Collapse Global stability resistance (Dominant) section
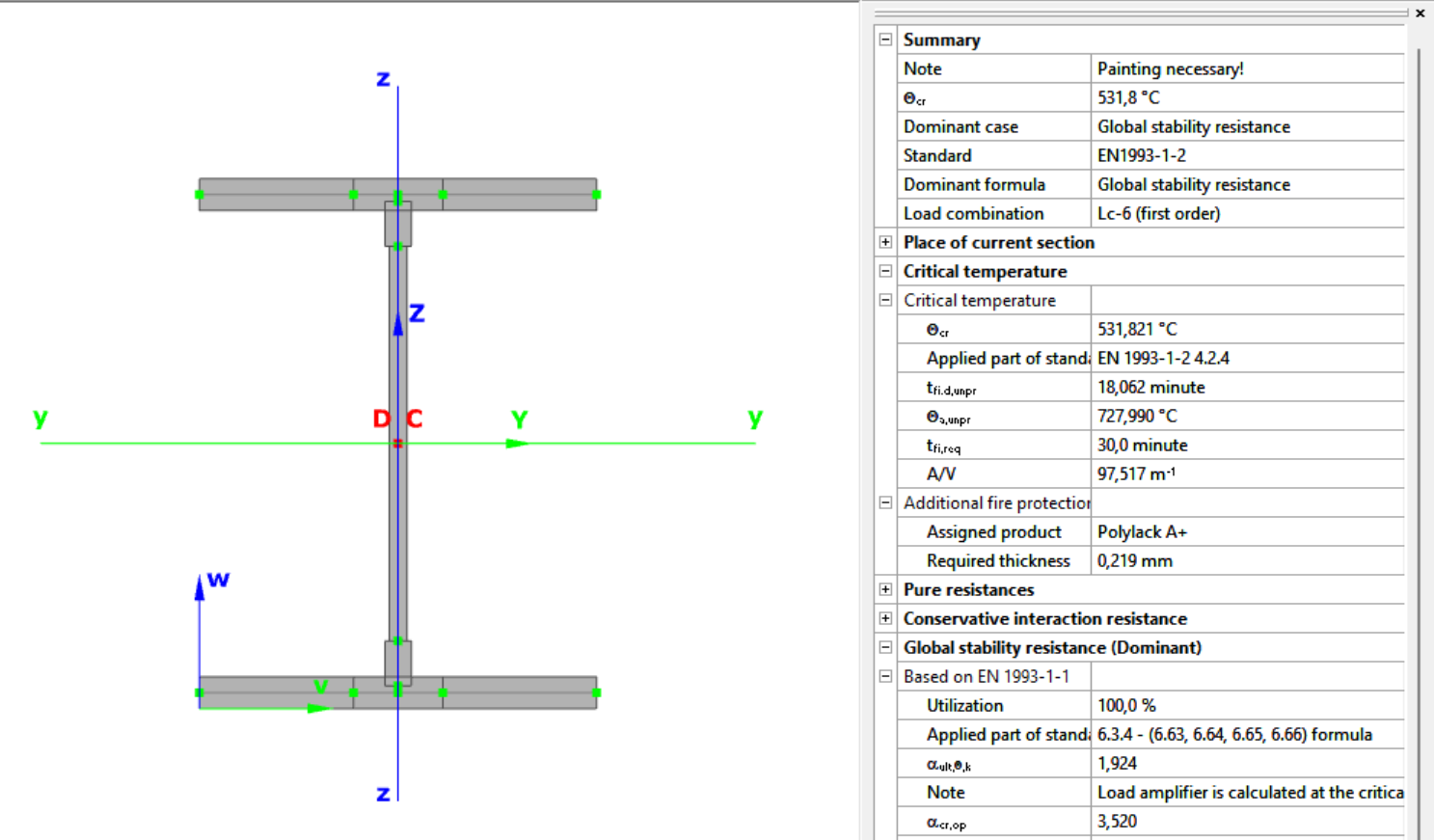Viewport: 1434px width, 840px height. 885,647
